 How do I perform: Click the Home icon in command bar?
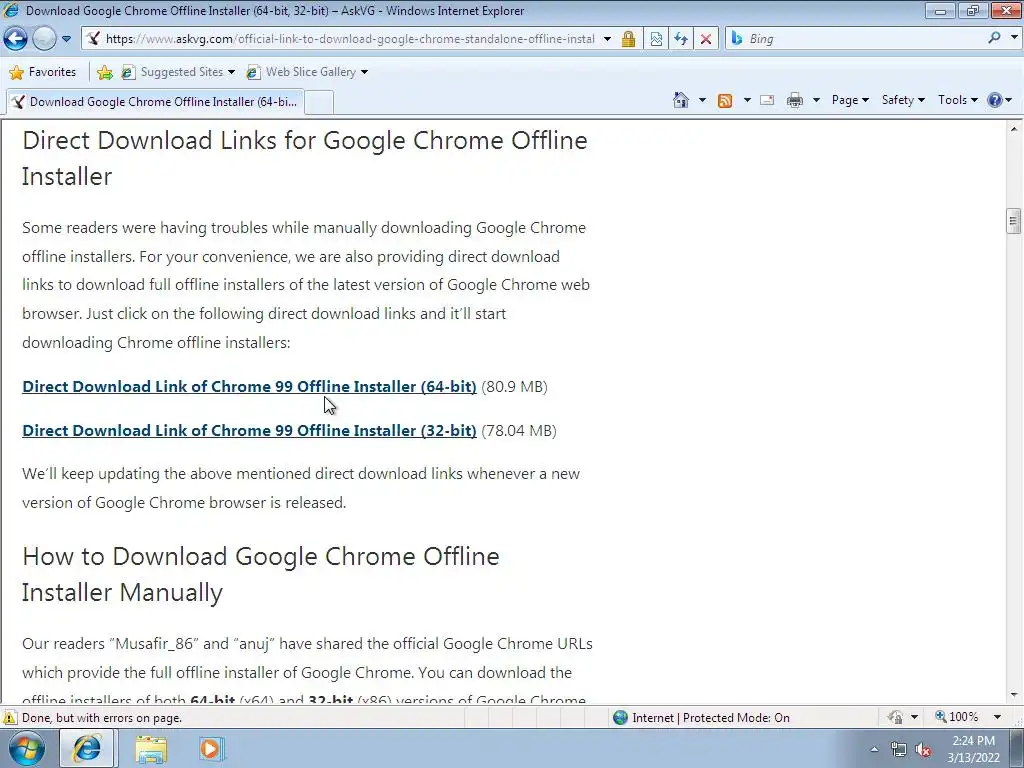click(680, 100)
